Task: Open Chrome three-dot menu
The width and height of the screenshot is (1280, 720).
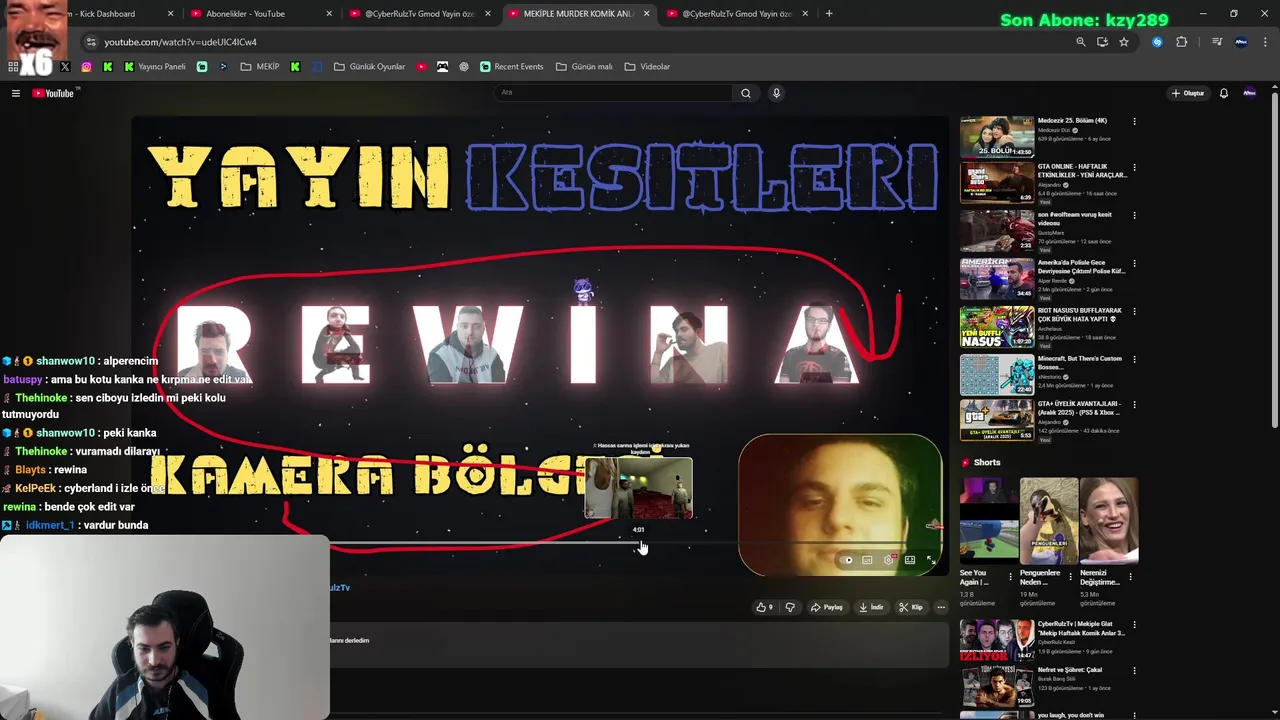Action: (x=1265, y=42)
